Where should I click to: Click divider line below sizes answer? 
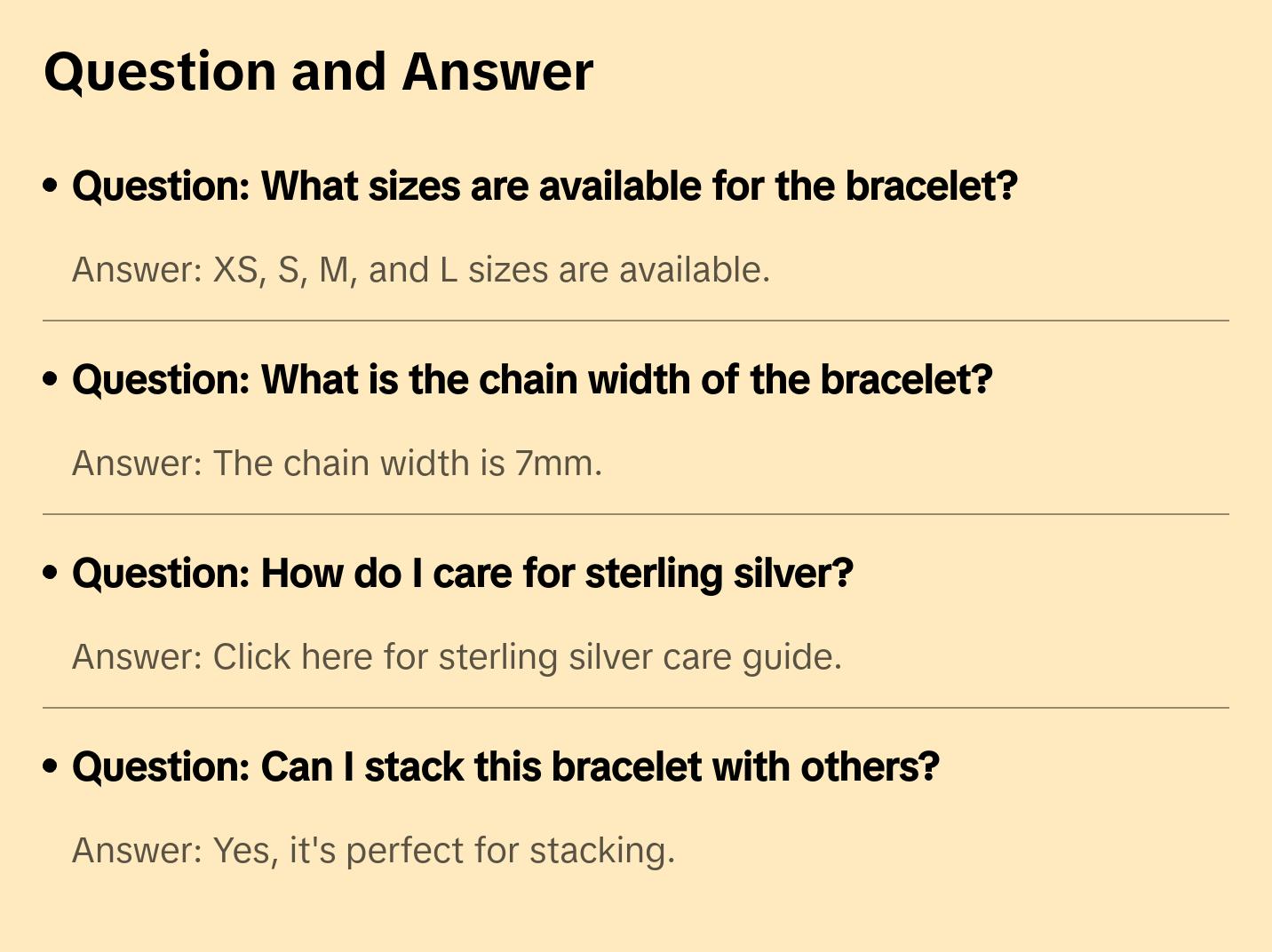click(635, 321)
